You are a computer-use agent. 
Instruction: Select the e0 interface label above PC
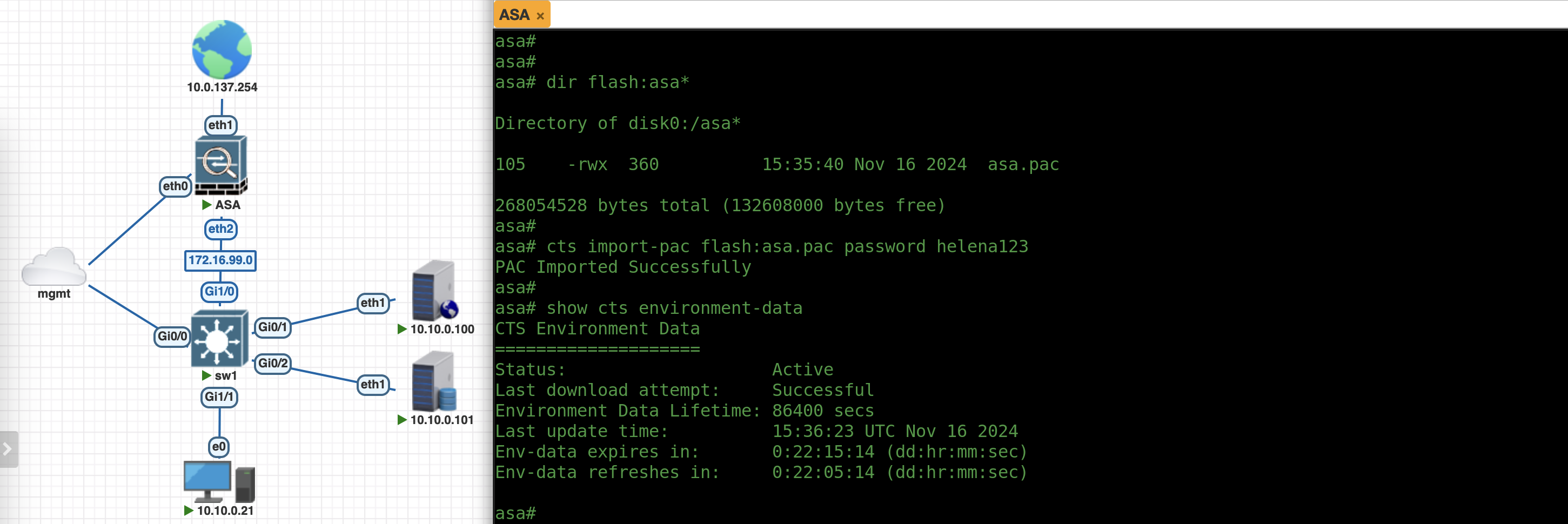pos(218,447)
